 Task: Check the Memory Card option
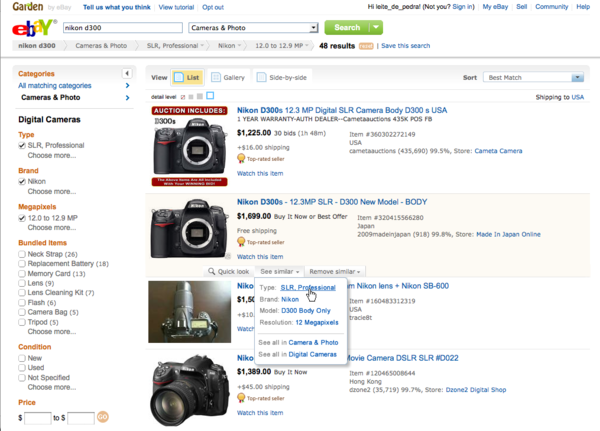coord(22,274)
